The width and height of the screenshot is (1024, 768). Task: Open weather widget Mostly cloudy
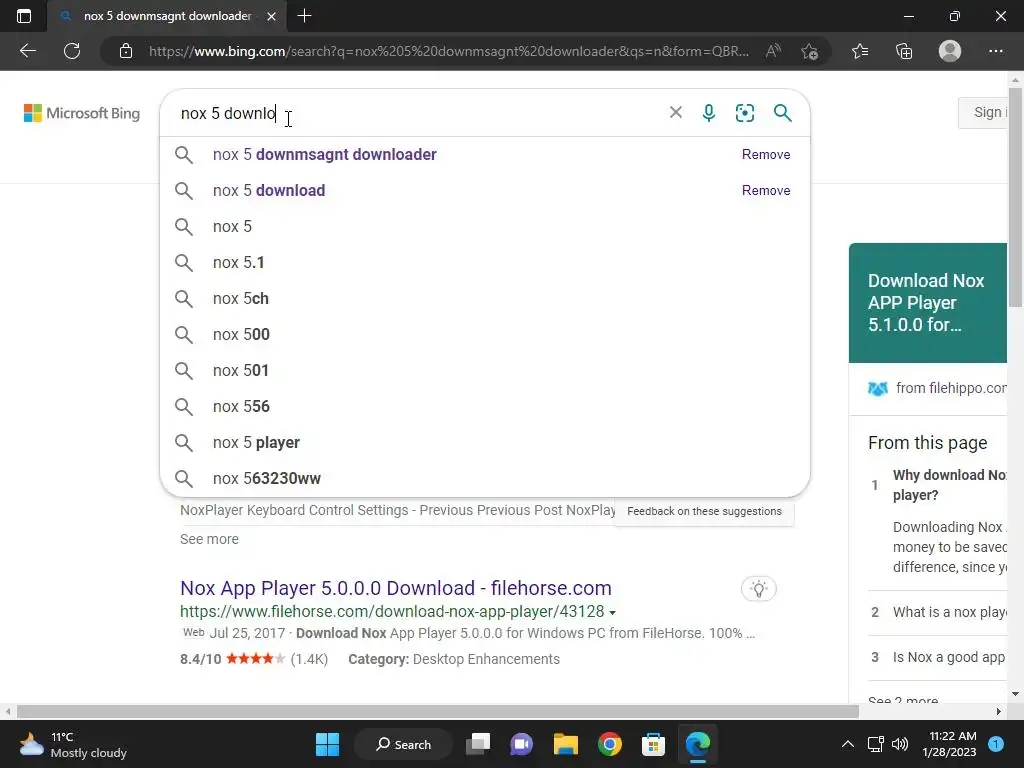(x=72, y=744)
